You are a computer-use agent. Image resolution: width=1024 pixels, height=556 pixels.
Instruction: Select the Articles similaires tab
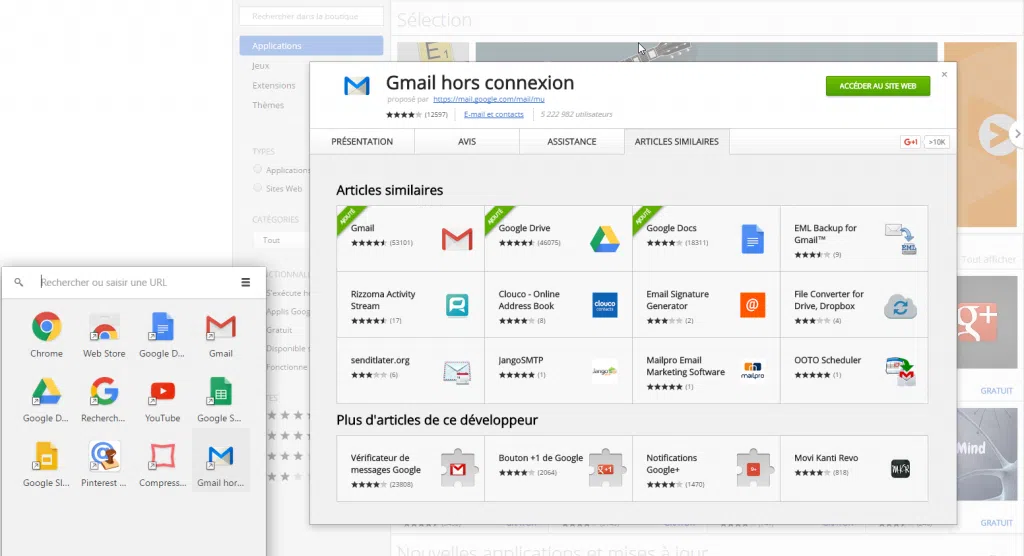point(677,142)
